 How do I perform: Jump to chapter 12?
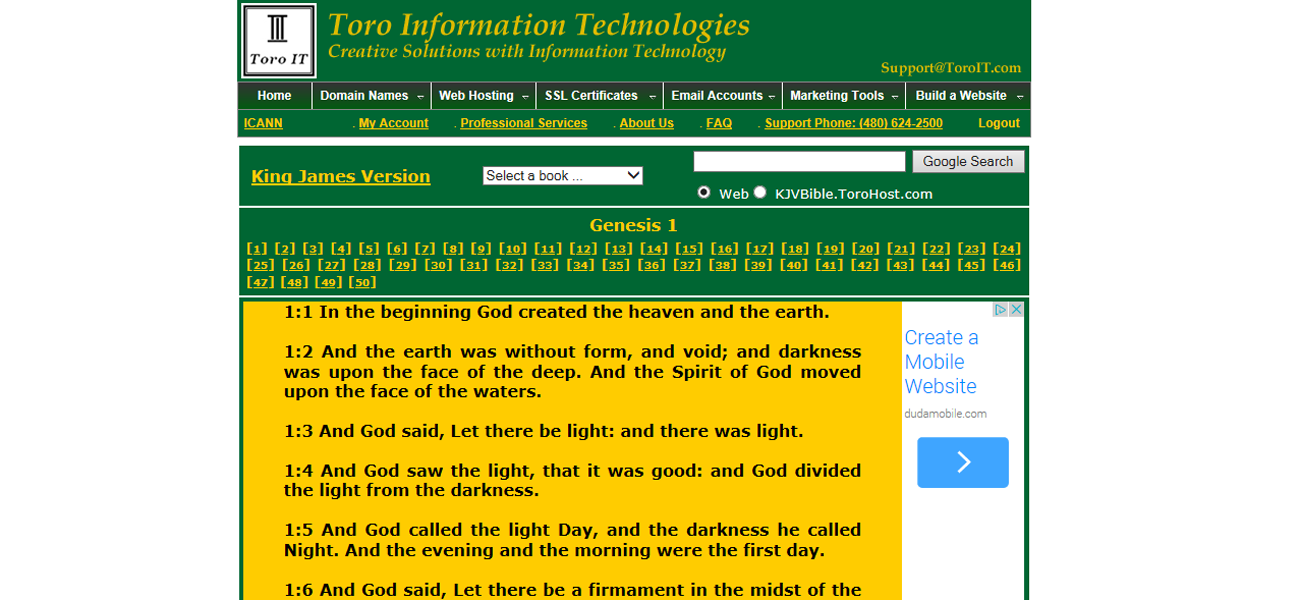[x=583, y=249]
